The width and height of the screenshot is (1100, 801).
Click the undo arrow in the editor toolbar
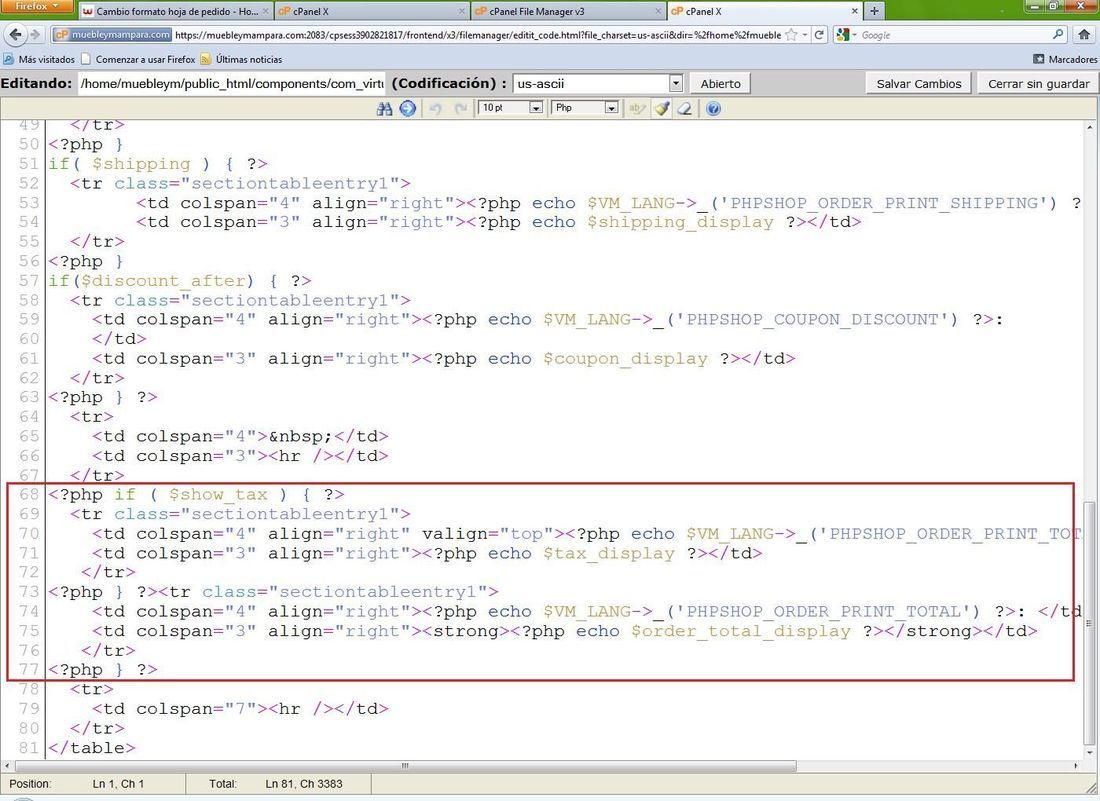tap(436, 109)
